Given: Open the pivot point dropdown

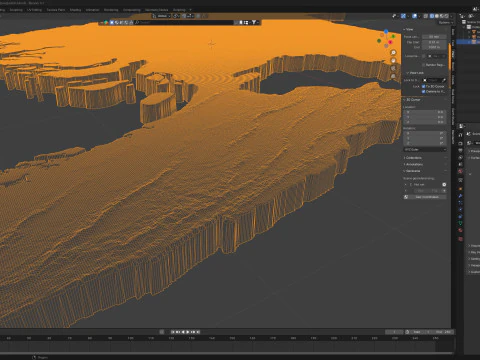Looking at the screenshot, I should 176,16.
